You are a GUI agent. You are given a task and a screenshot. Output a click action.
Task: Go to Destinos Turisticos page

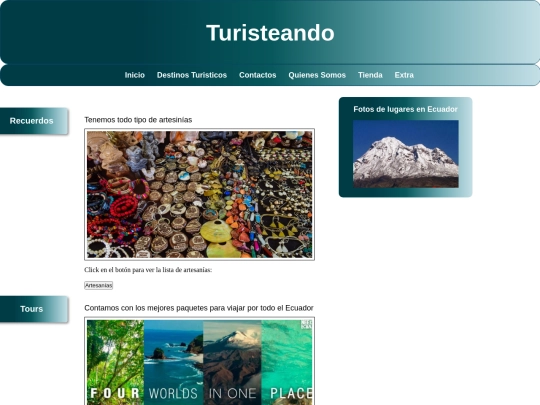pos(192,75)
